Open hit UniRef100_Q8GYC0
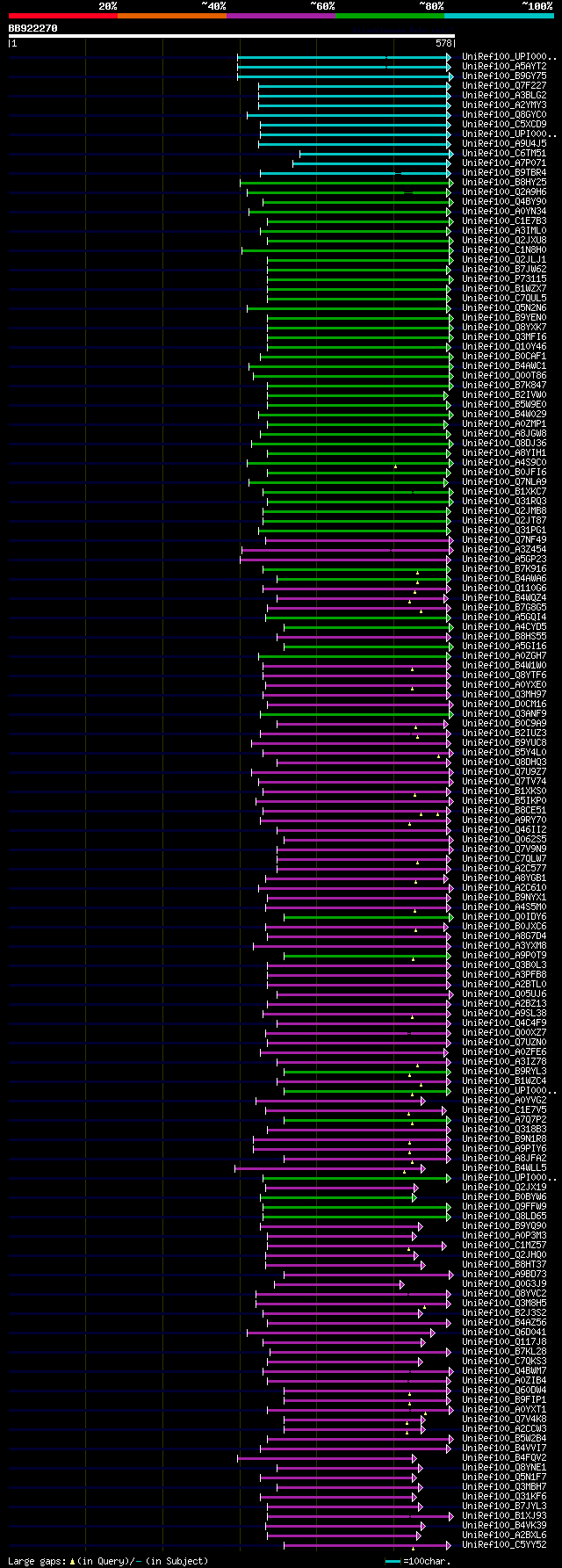The width and height of the screenshot is (562, 1568). click(x=504, y=115)
